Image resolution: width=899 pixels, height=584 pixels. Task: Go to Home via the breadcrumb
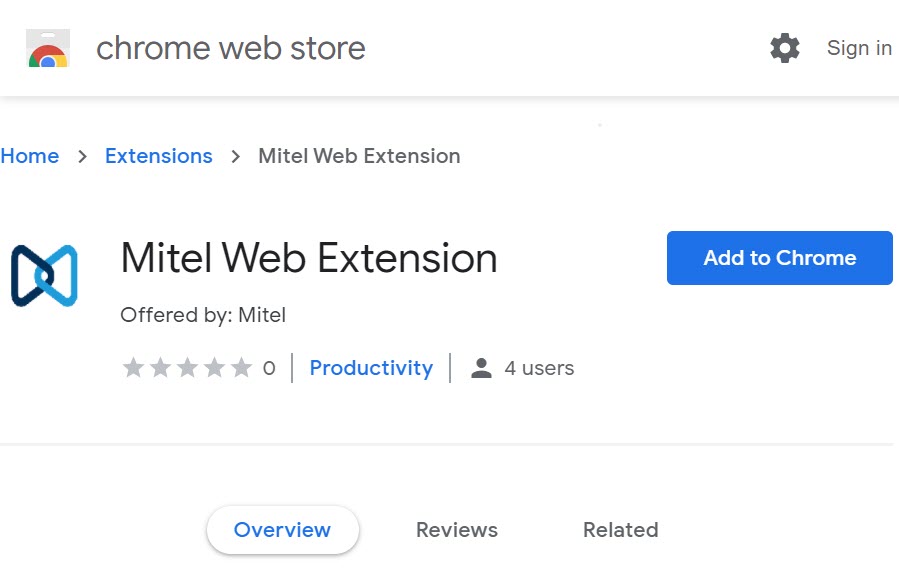(x=30, y=156)
